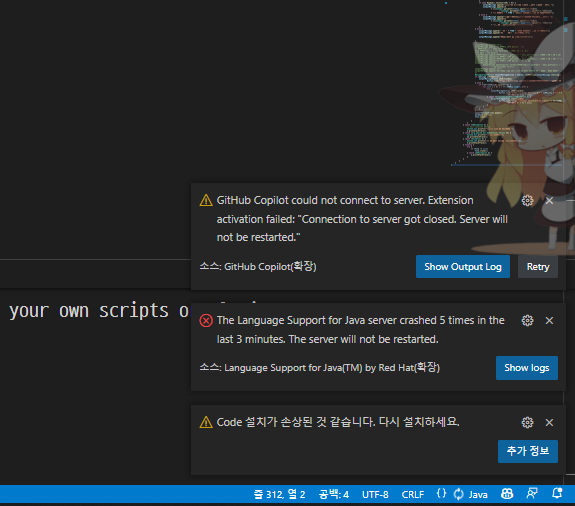
Task: Click the warning icon on Code 설치 notification
Action: 206,422
